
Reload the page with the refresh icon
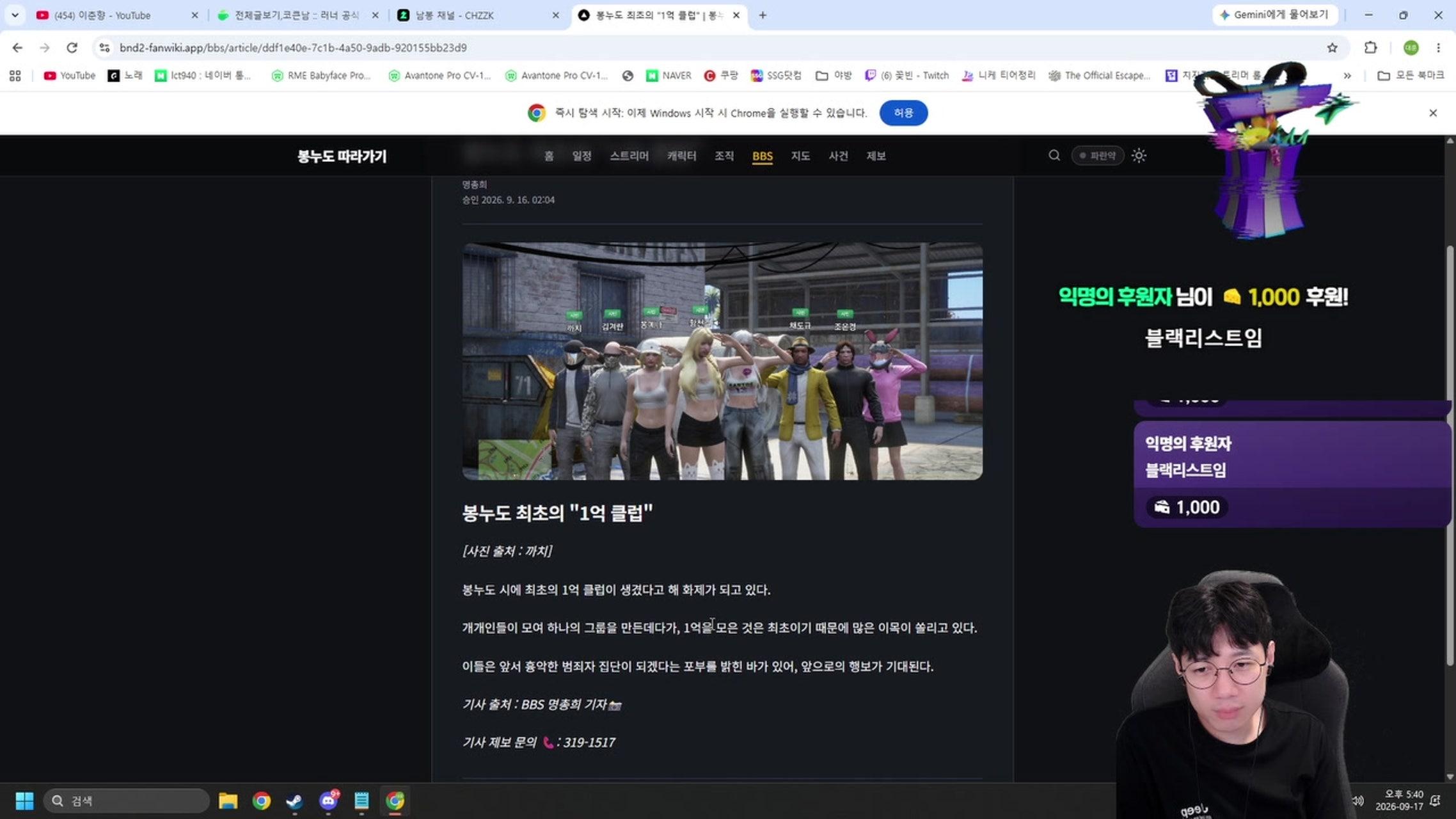[72, 47]
